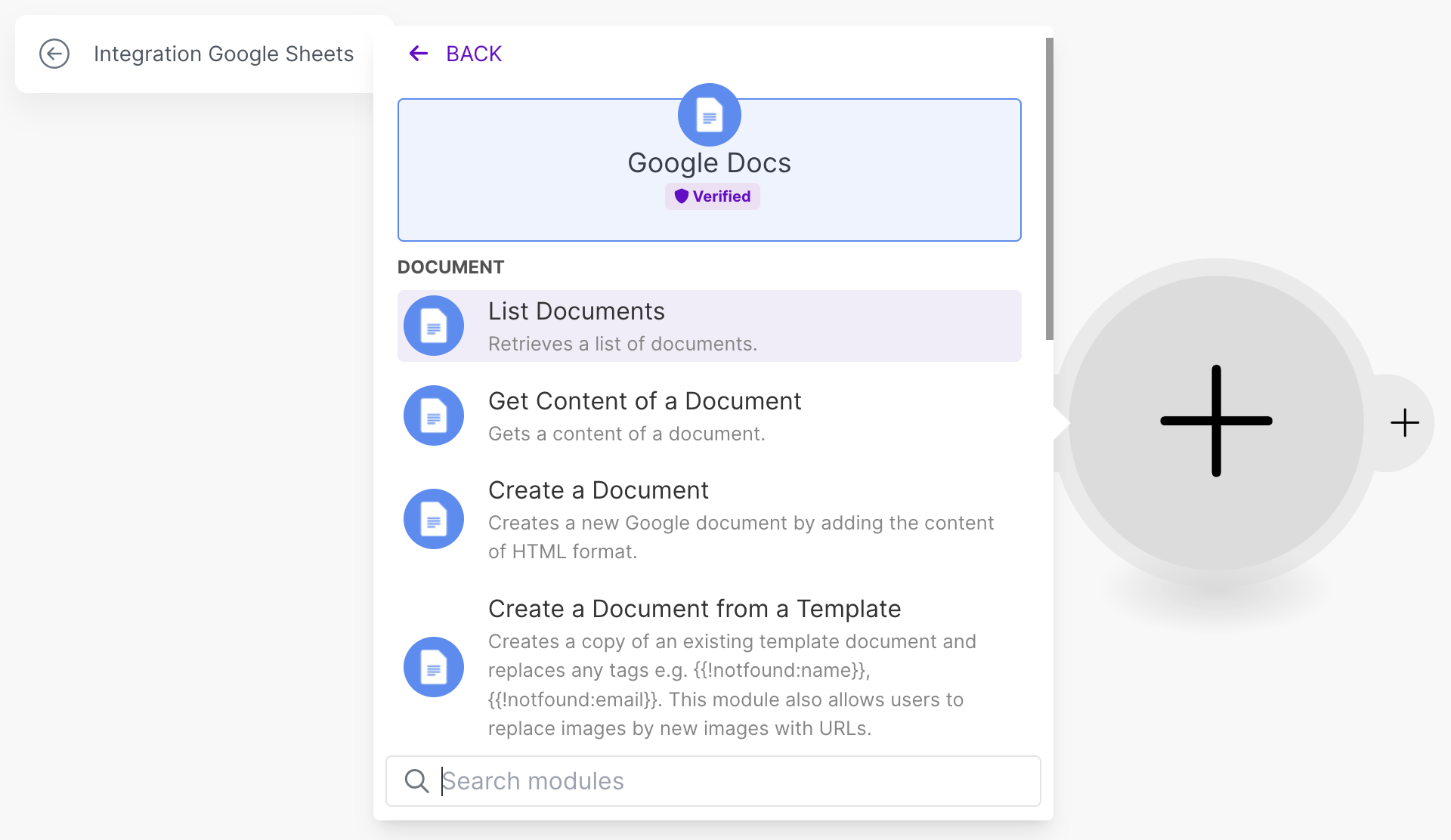Choose Get Content of a Document module
This screenshot has height=840, width=1451.
coord(645,401)
